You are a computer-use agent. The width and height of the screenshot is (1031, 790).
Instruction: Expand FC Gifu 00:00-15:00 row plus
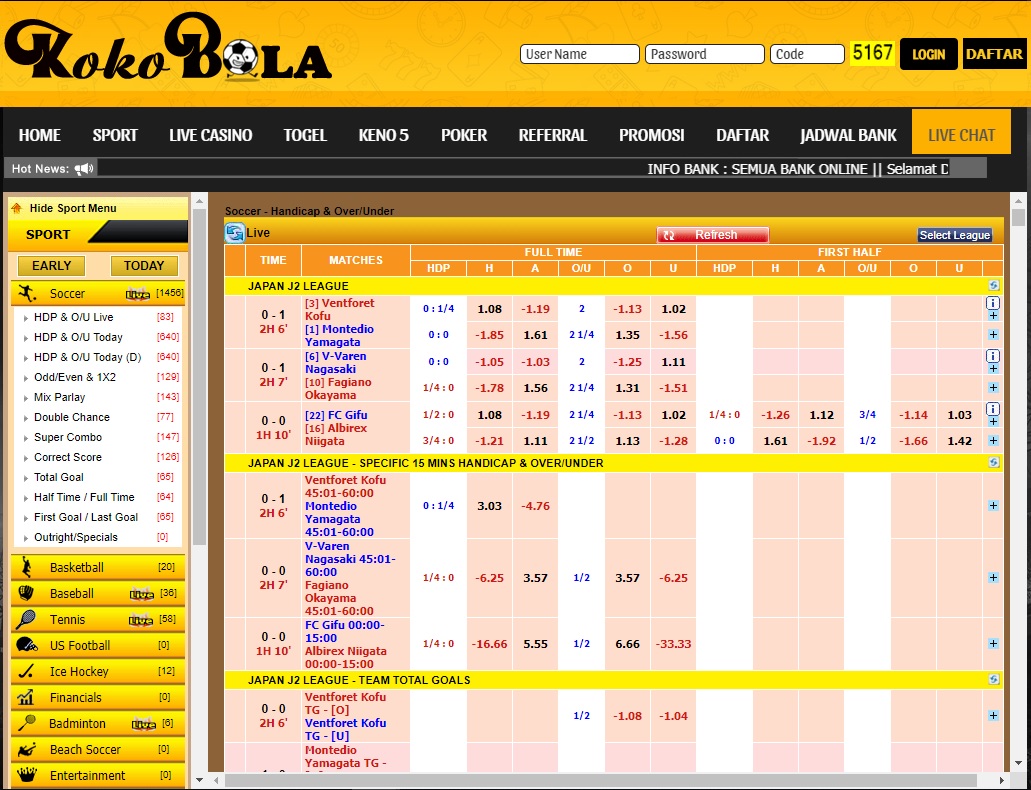click(x=993, y=643)
